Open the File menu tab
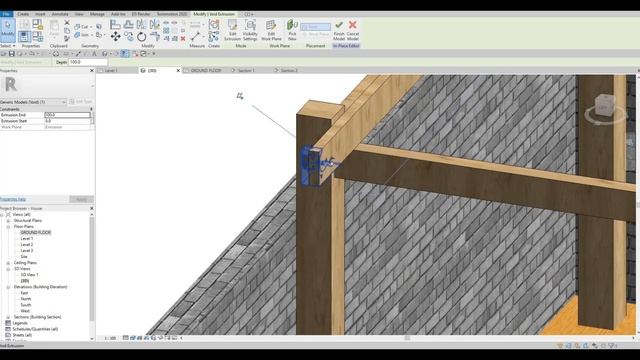The width and height of the screenshot is (640, 360). [x=7, y=14]
